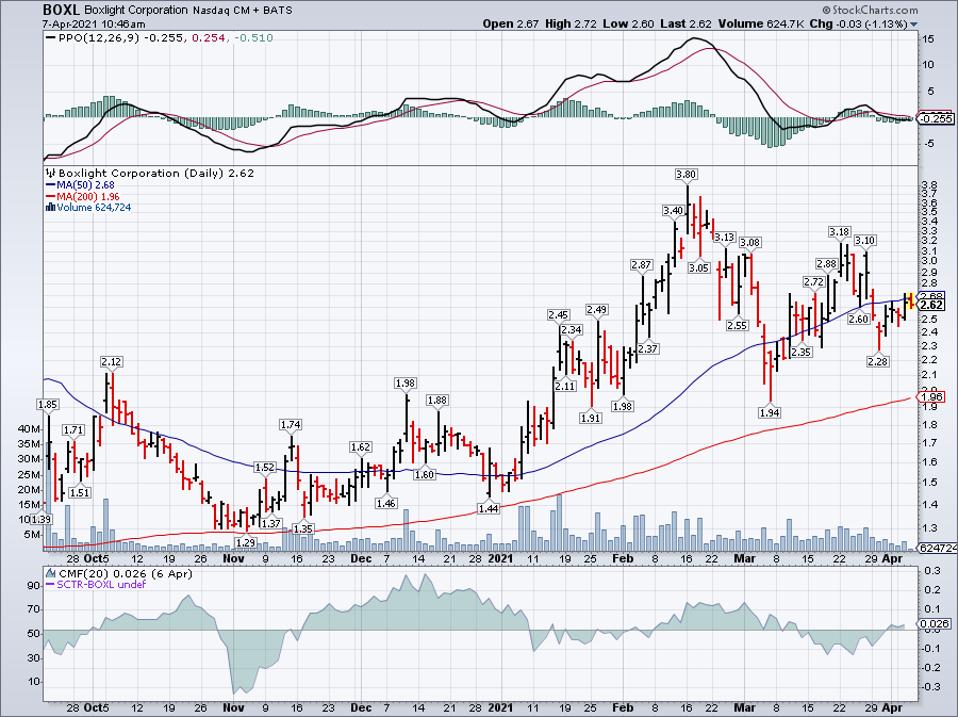The height and width of the screenshot is (717, 958).
Task: Click the 3.18 price label
Action: point(839,232)
